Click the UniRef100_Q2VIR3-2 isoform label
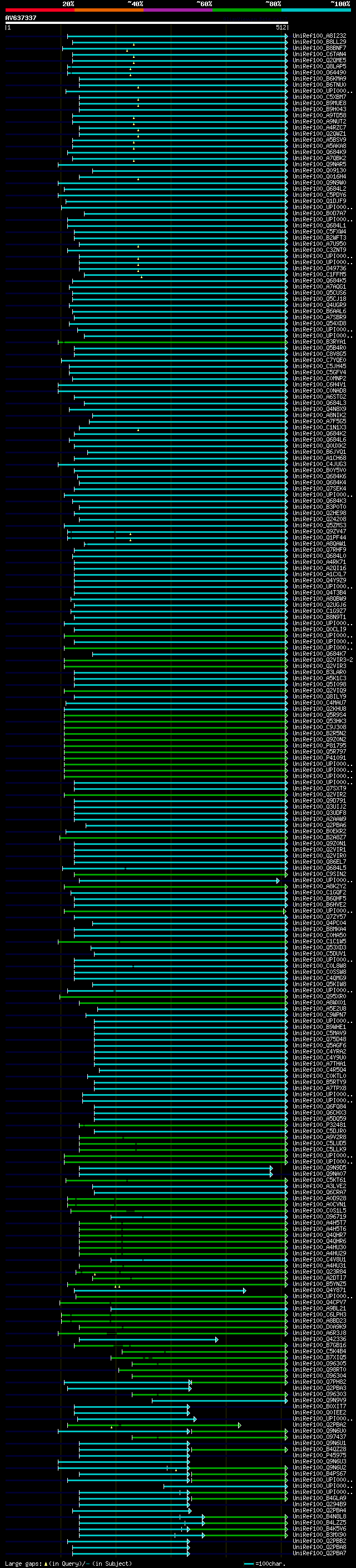Screen dimensions: 356x1568 323,660
